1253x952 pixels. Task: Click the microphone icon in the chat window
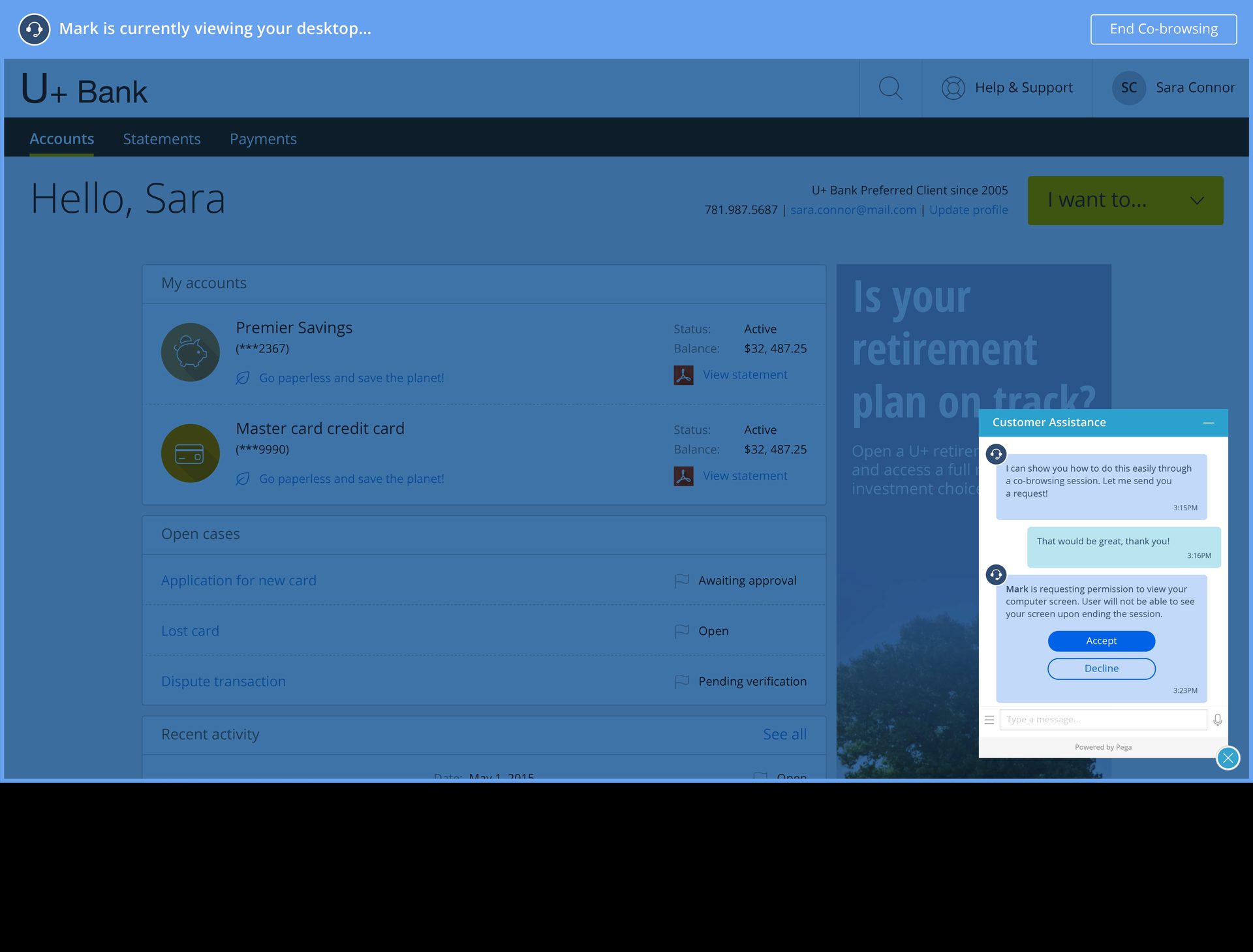tap(1218, 720)
